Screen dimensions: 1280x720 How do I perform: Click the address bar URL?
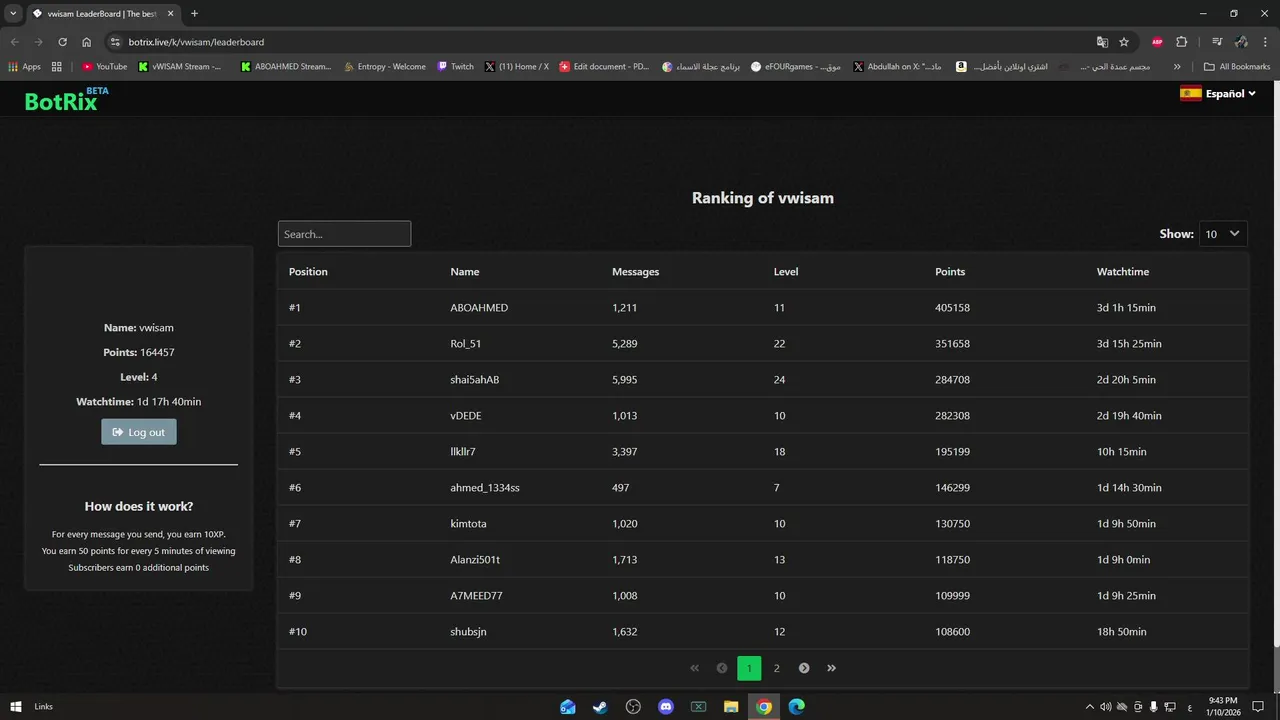196,42
